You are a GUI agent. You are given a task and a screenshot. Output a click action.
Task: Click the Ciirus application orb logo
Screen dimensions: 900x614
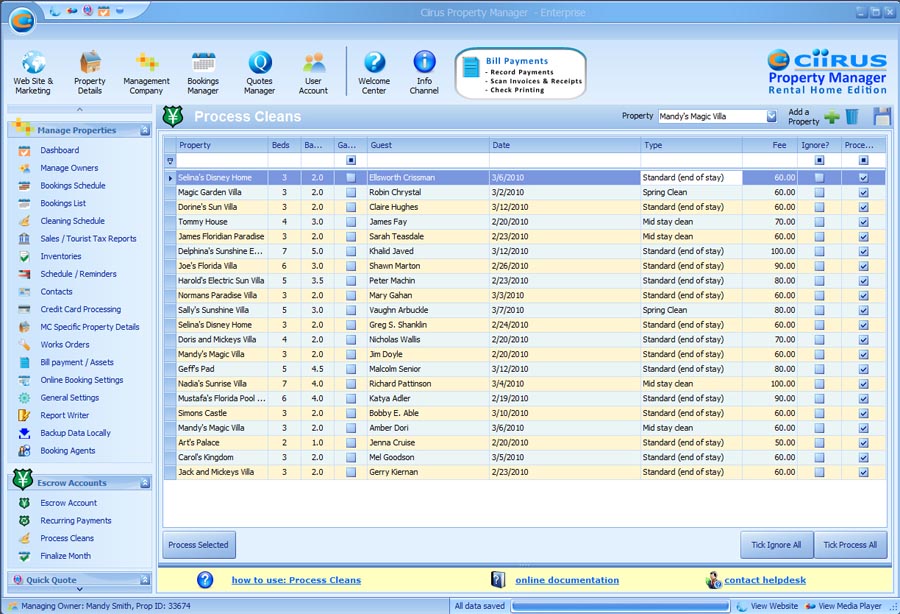pos(22,21)
